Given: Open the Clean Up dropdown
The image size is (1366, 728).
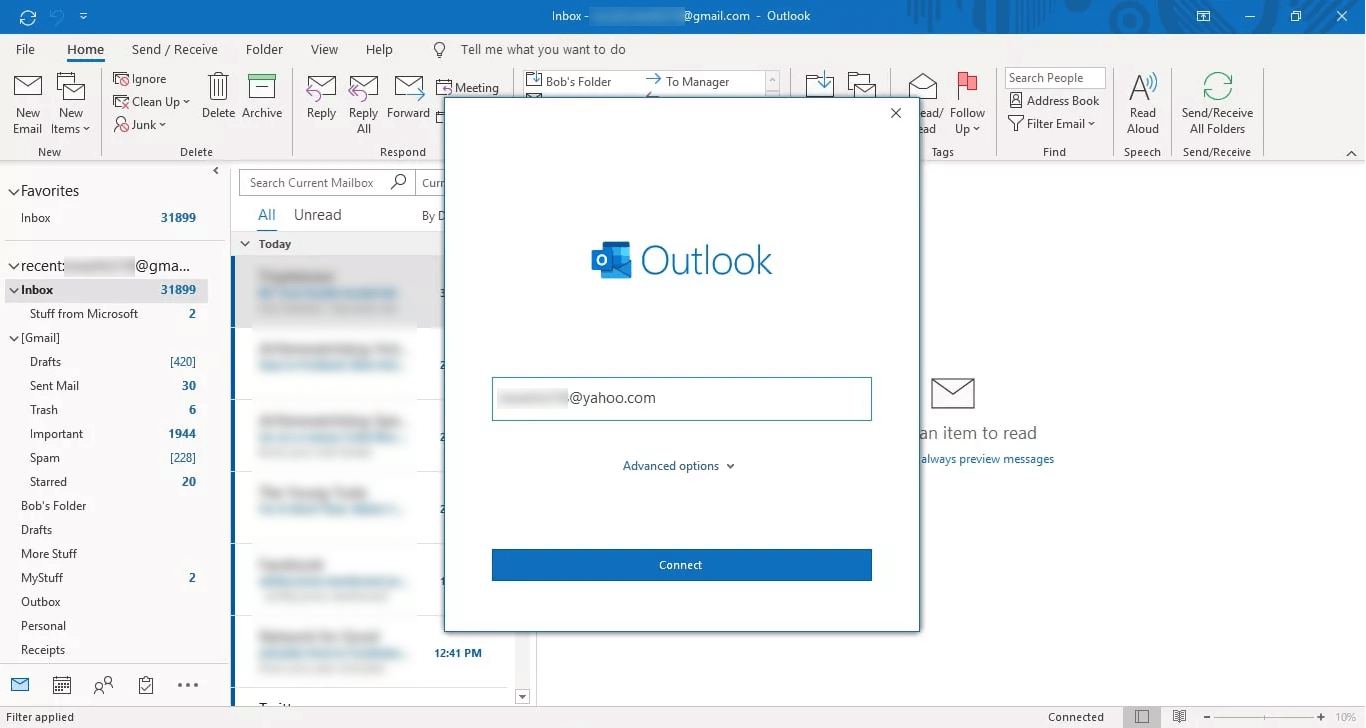Looking at the screenshot, I should (151, 102).
